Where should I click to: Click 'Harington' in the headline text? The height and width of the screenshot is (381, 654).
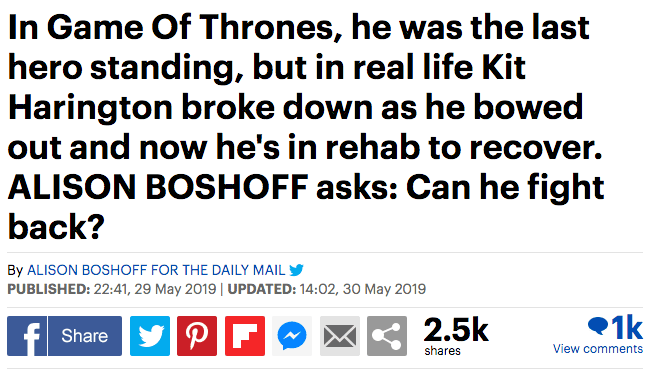[90, 108]
